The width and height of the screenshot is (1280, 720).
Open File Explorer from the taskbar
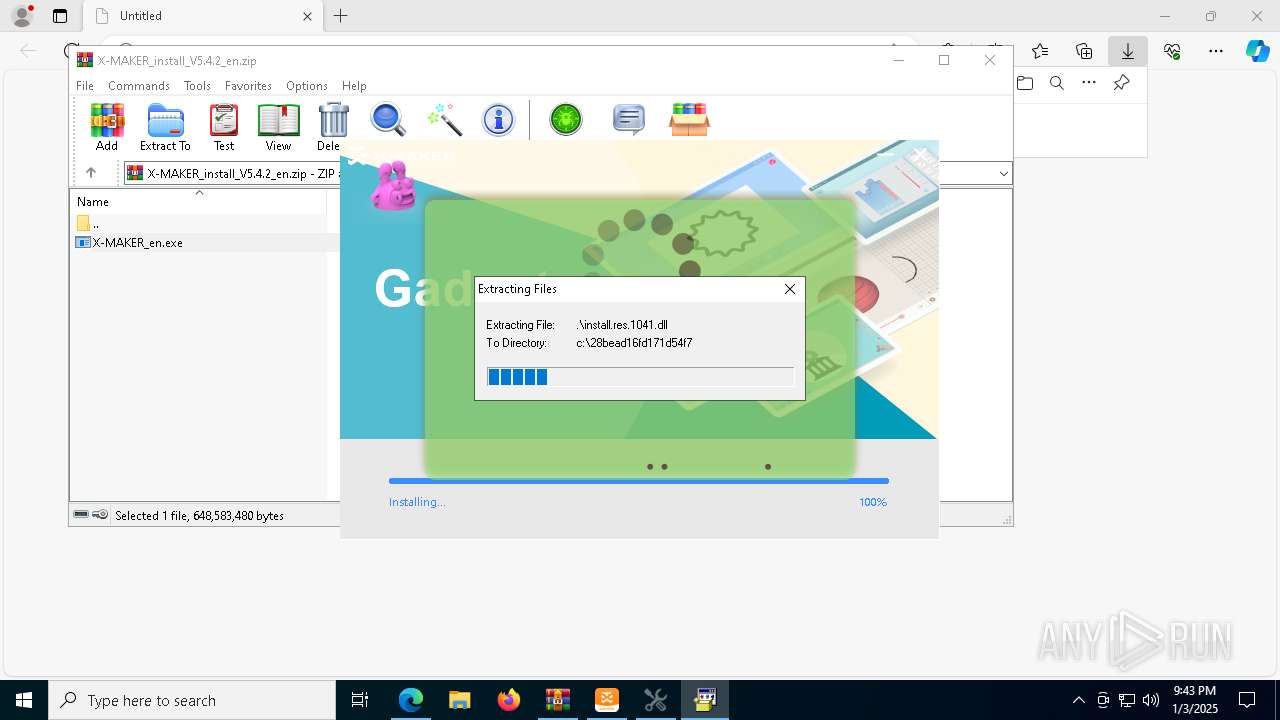click(460, 700)
